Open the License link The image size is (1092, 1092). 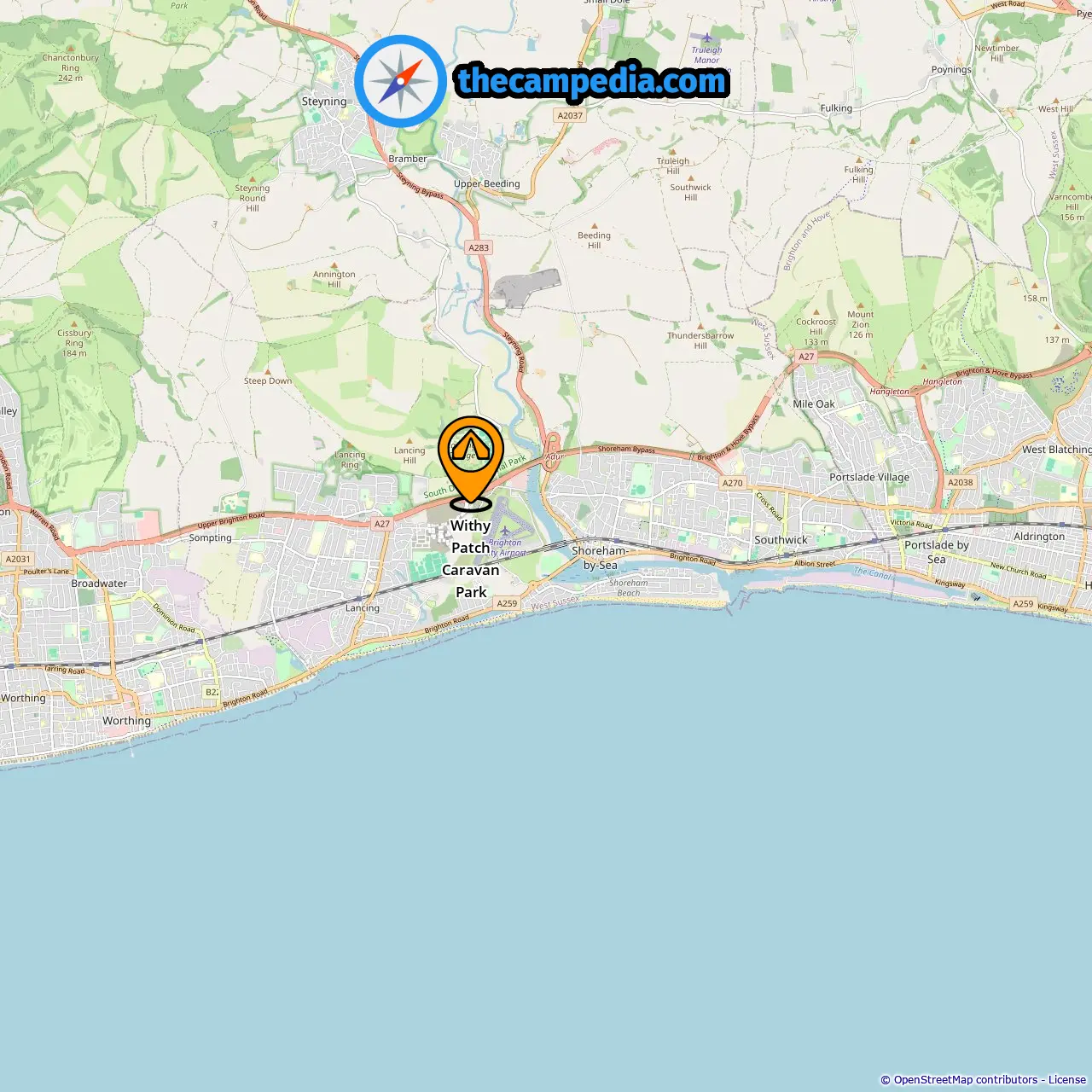point(1067,1080)
